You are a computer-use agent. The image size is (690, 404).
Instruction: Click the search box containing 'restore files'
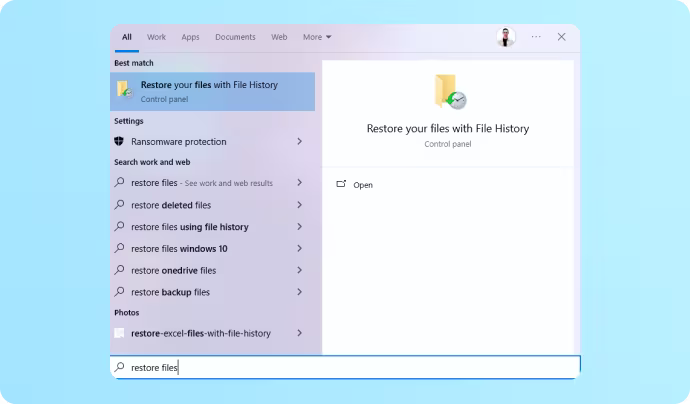coord(345,367)
